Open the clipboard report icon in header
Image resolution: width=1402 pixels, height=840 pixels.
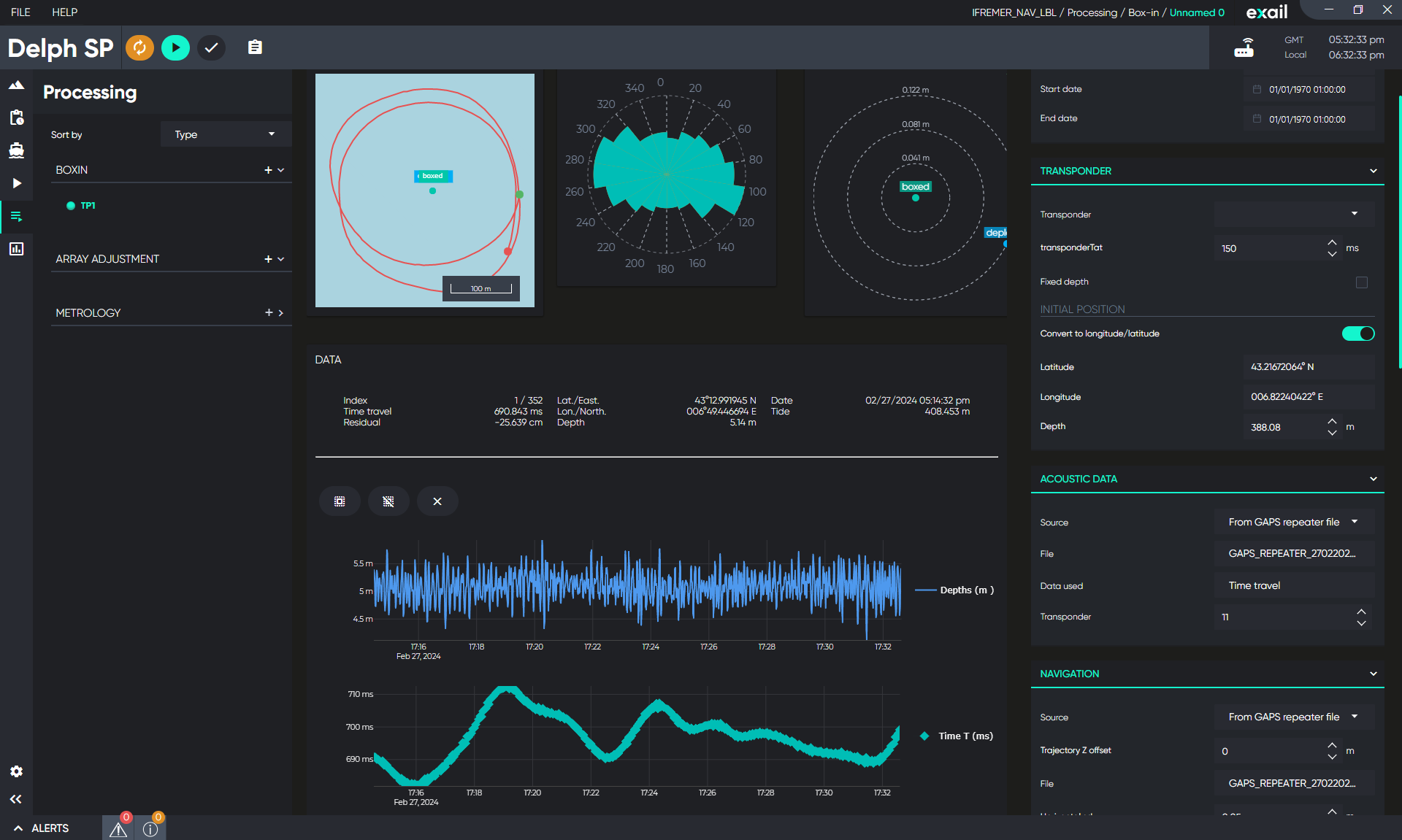pos(255,47)
